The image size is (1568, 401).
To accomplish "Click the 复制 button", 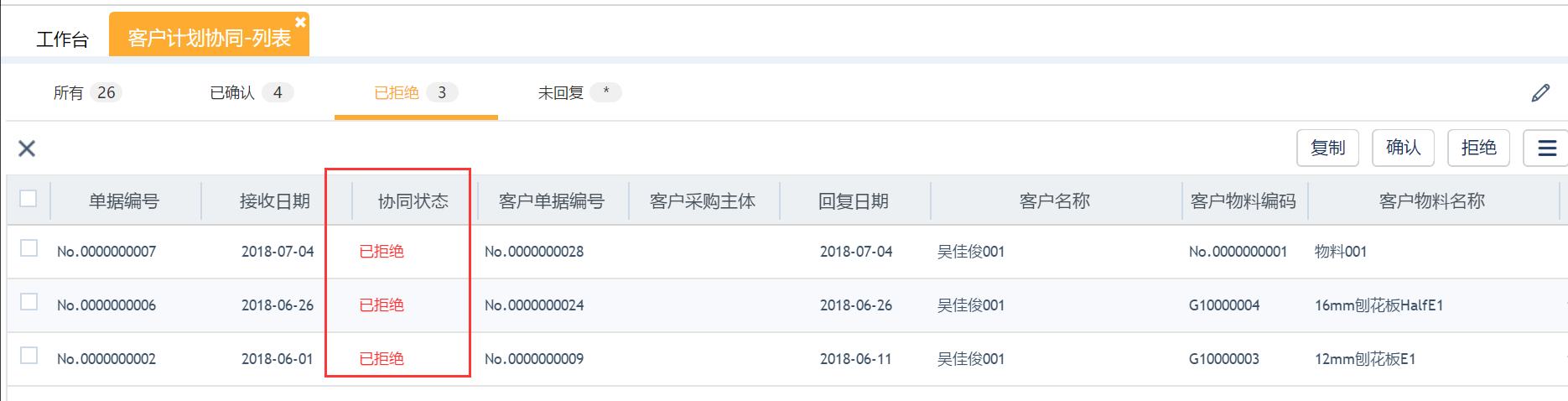I will (1327, 148).
